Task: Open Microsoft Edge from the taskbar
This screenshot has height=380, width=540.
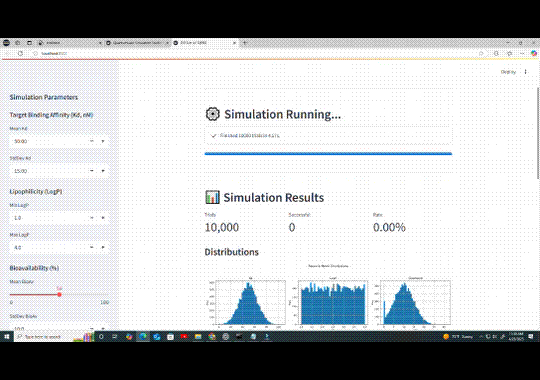Action: tap(143, 337)
